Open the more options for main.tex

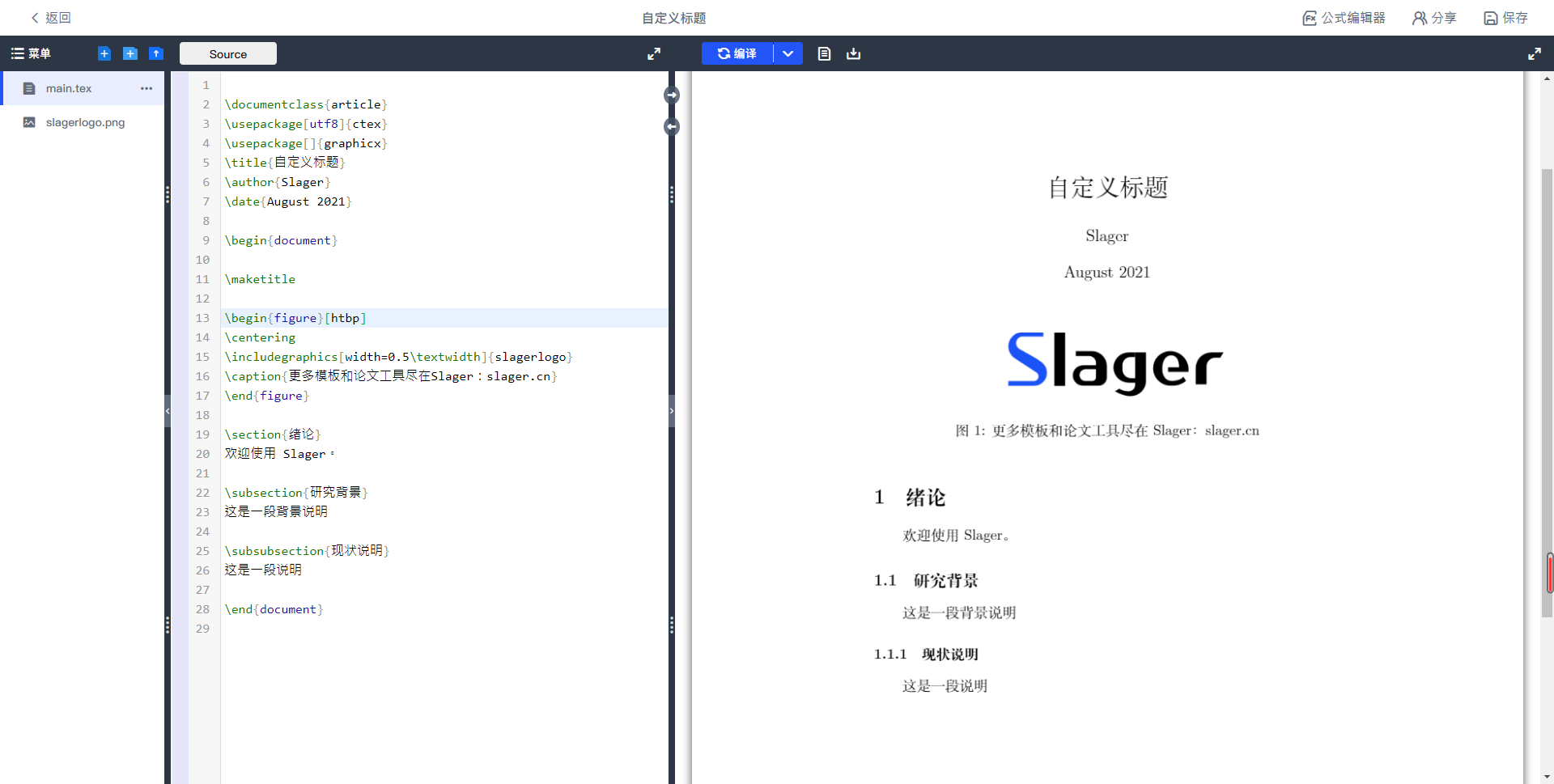point(146,88)
